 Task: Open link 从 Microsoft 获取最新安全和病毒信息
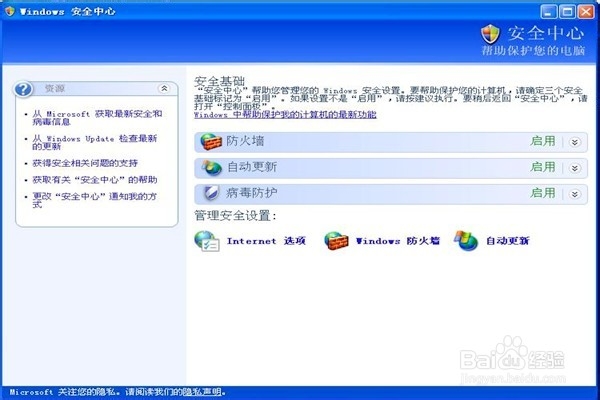coord(97,118)
